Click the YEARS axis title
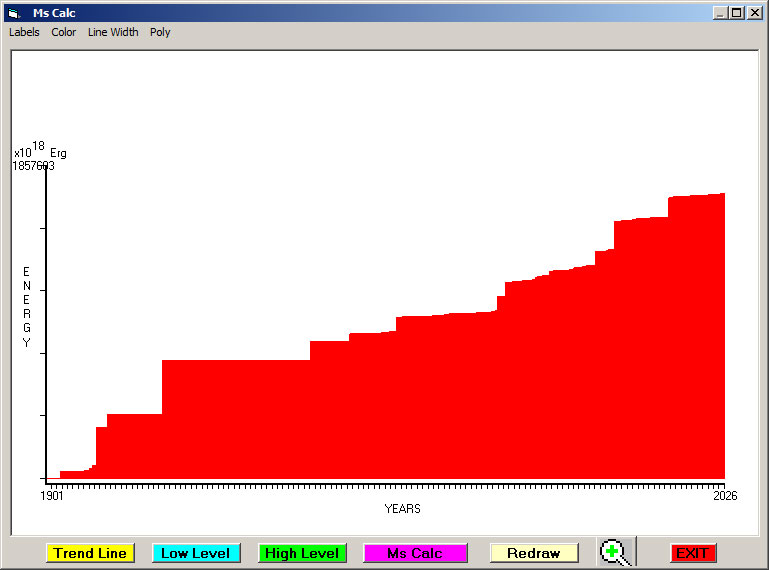 [x=402, y=509]
